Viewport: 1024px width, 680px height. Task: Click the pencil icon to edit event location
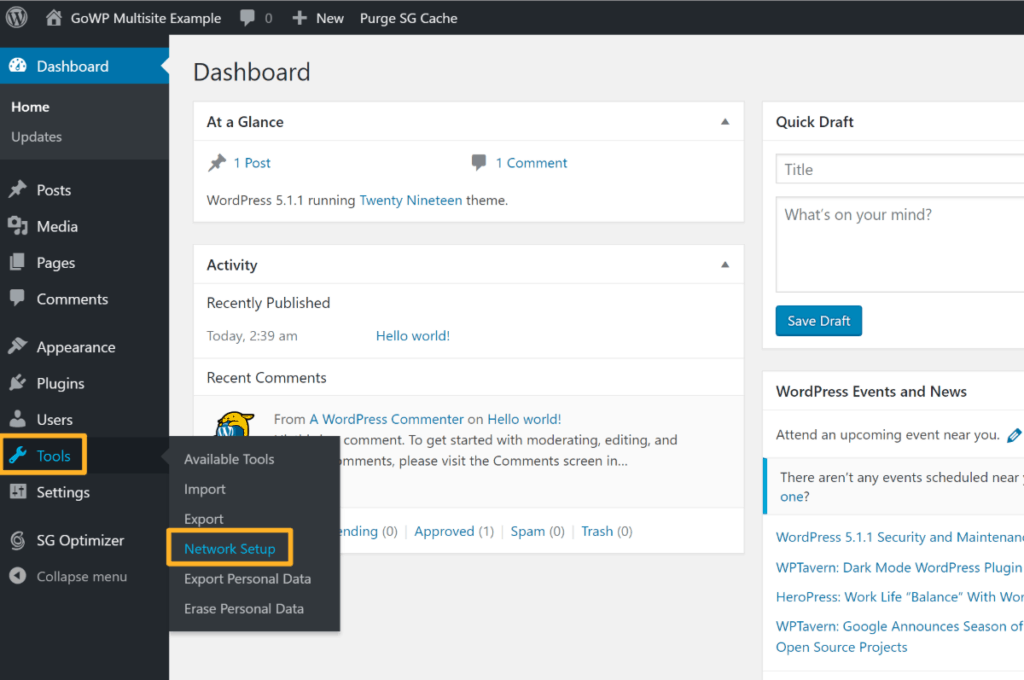pos(1014,435)
